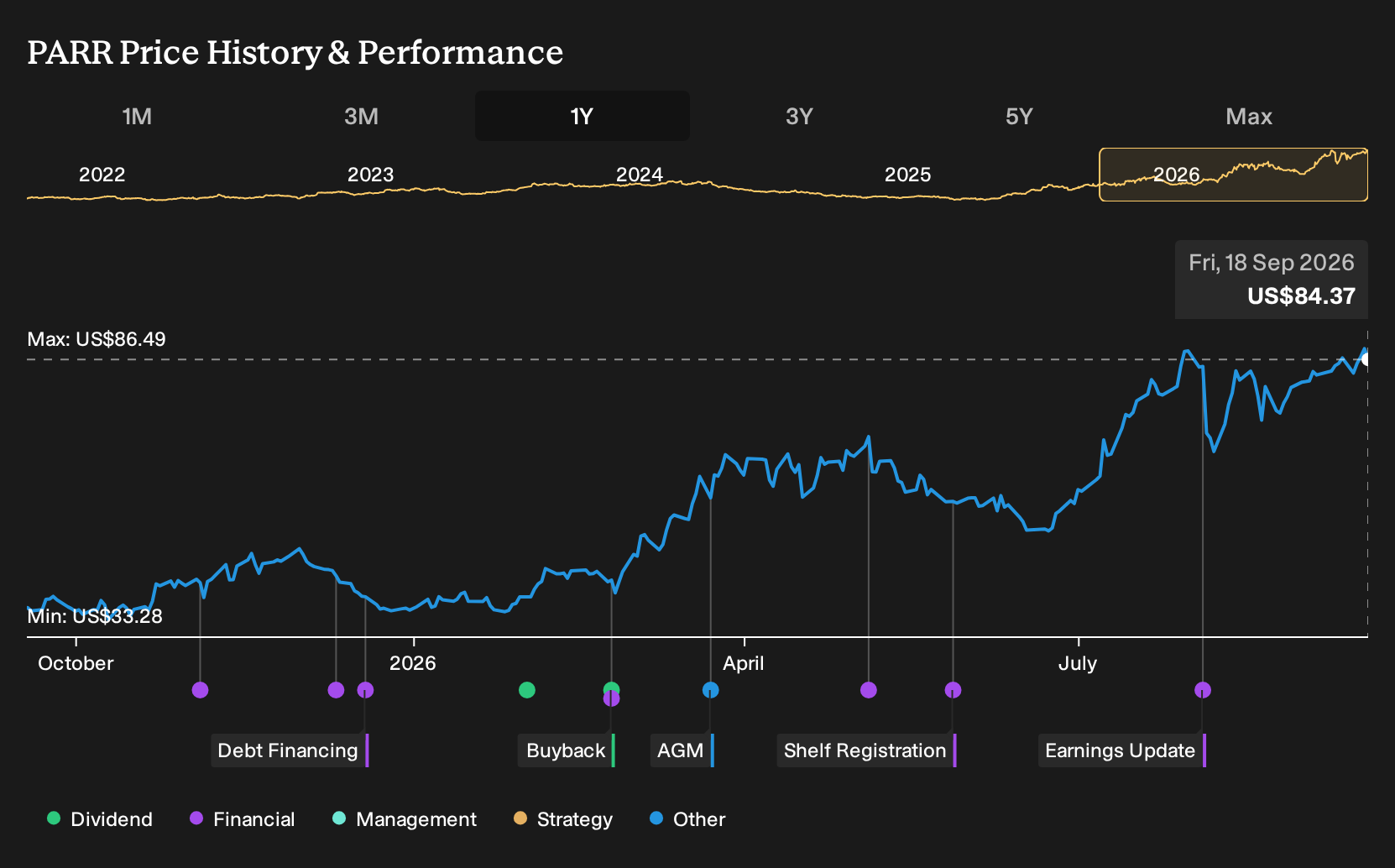Click the purple marker above Debt Financing
Image resolution: width=1395 pixels, height=868 pixels.
tap(365, 690)
